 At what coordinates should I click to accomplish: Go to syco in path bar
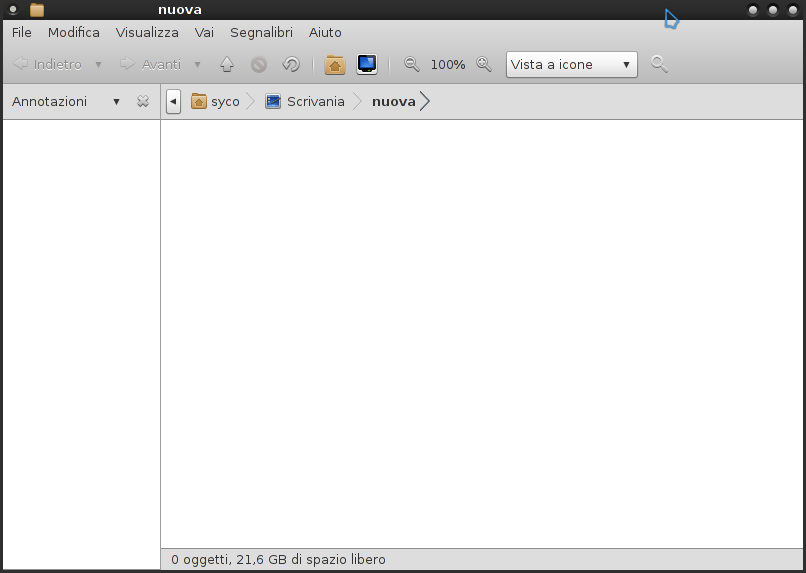215,102
